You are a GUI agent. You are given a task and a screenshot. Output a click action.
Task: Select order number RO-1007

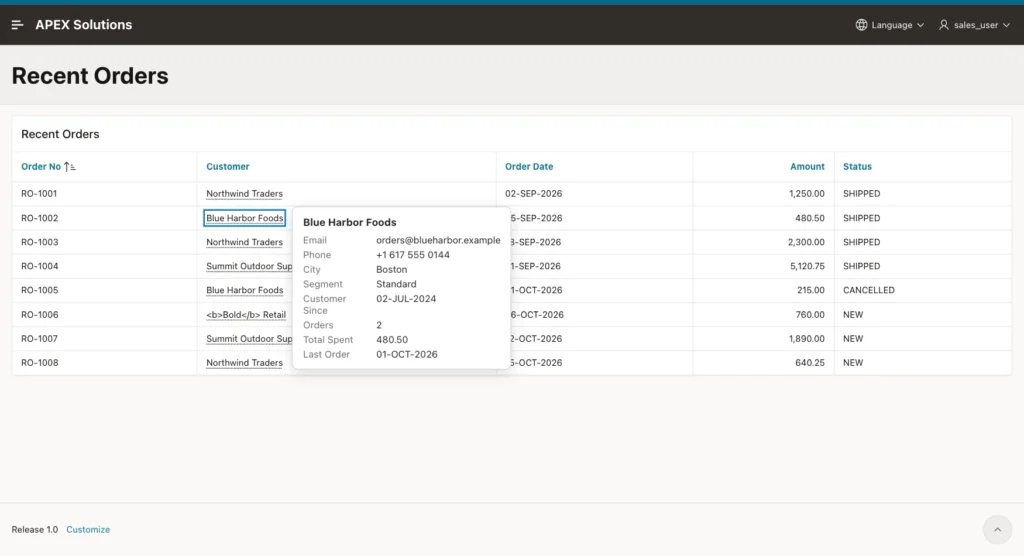[x=39, y=338]
